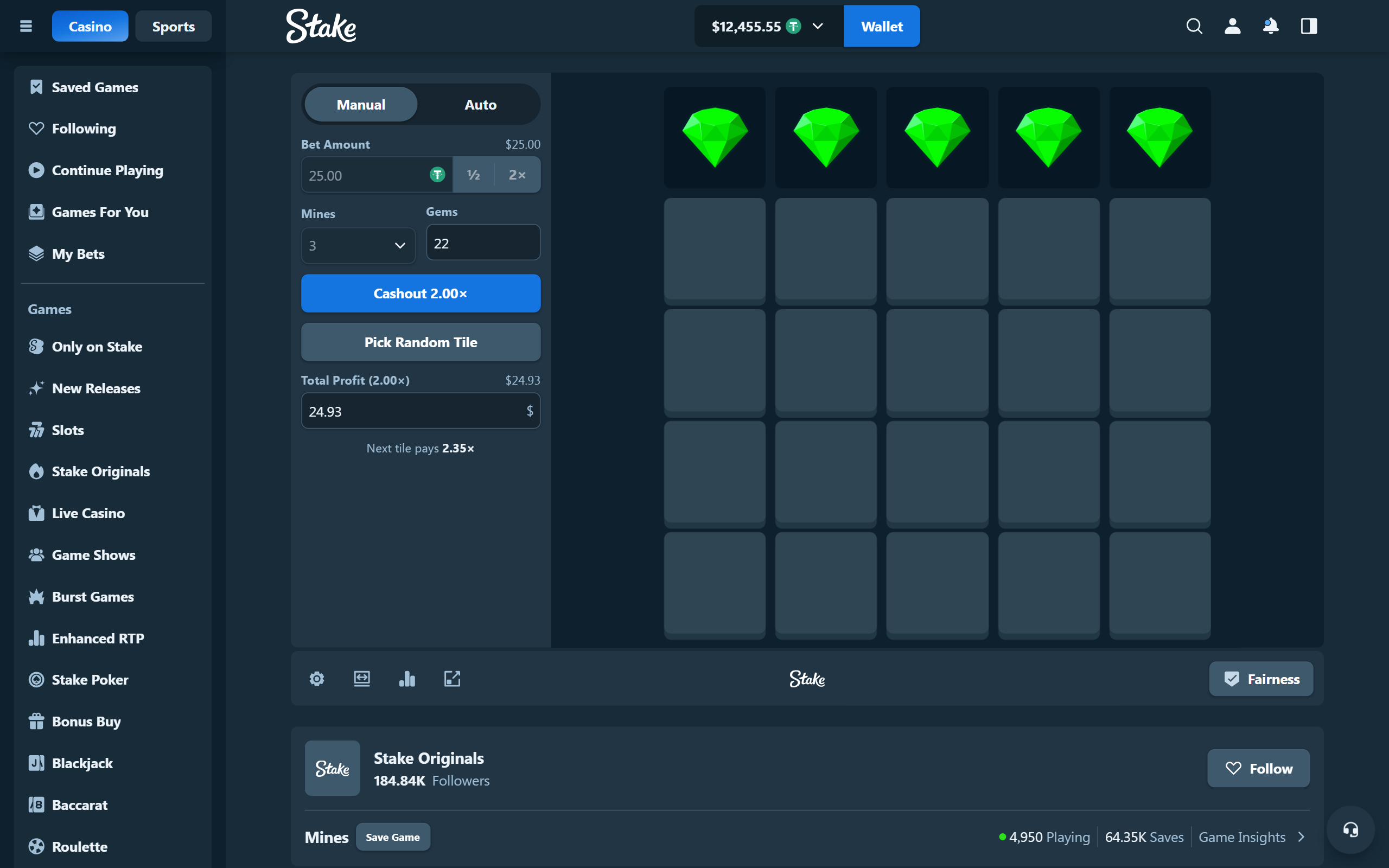
Task: Pop out the game window icon
Action: 453,679
